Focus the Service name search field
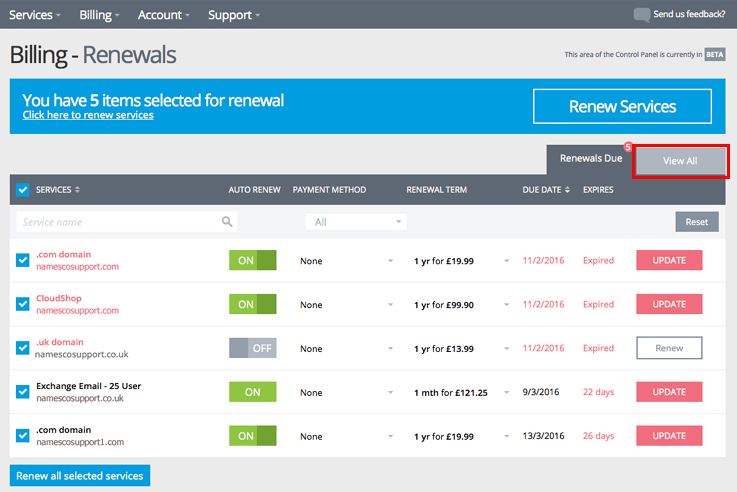 (126, 222)
